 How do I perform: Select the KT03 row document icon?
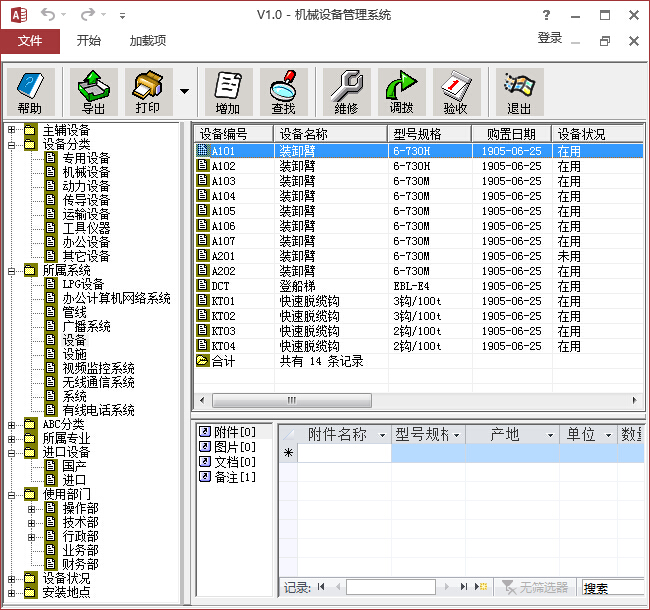pos(202,330)
